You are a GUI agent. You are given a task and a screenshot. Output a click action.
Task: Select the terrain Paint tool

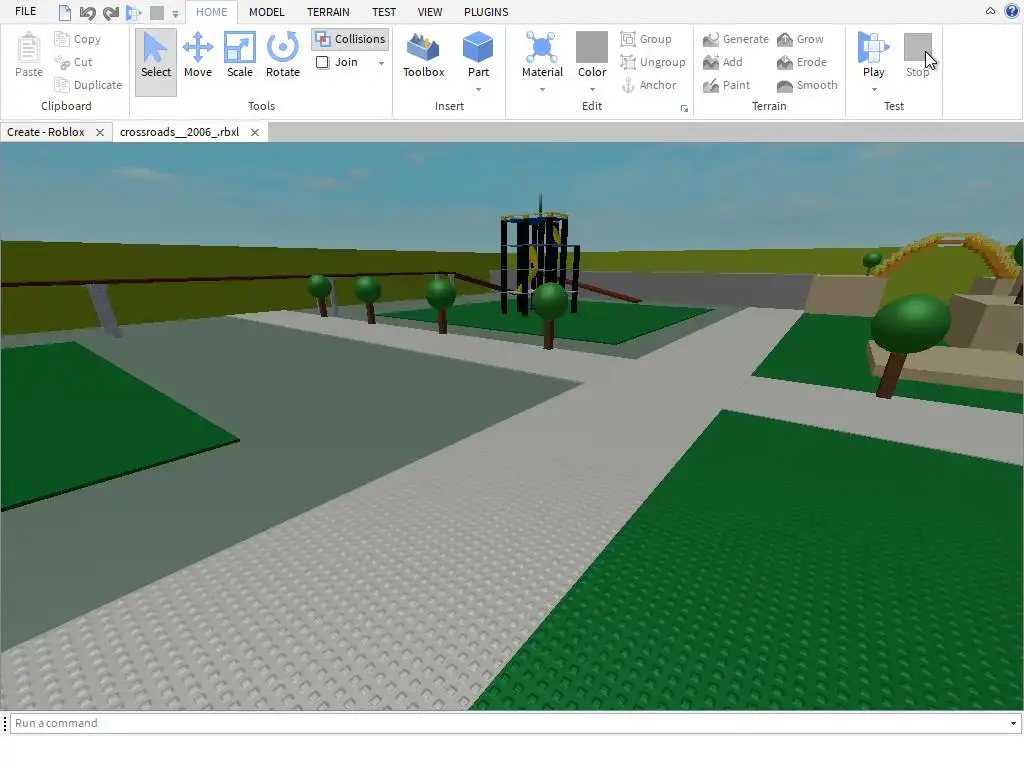[x=726, y=85]
